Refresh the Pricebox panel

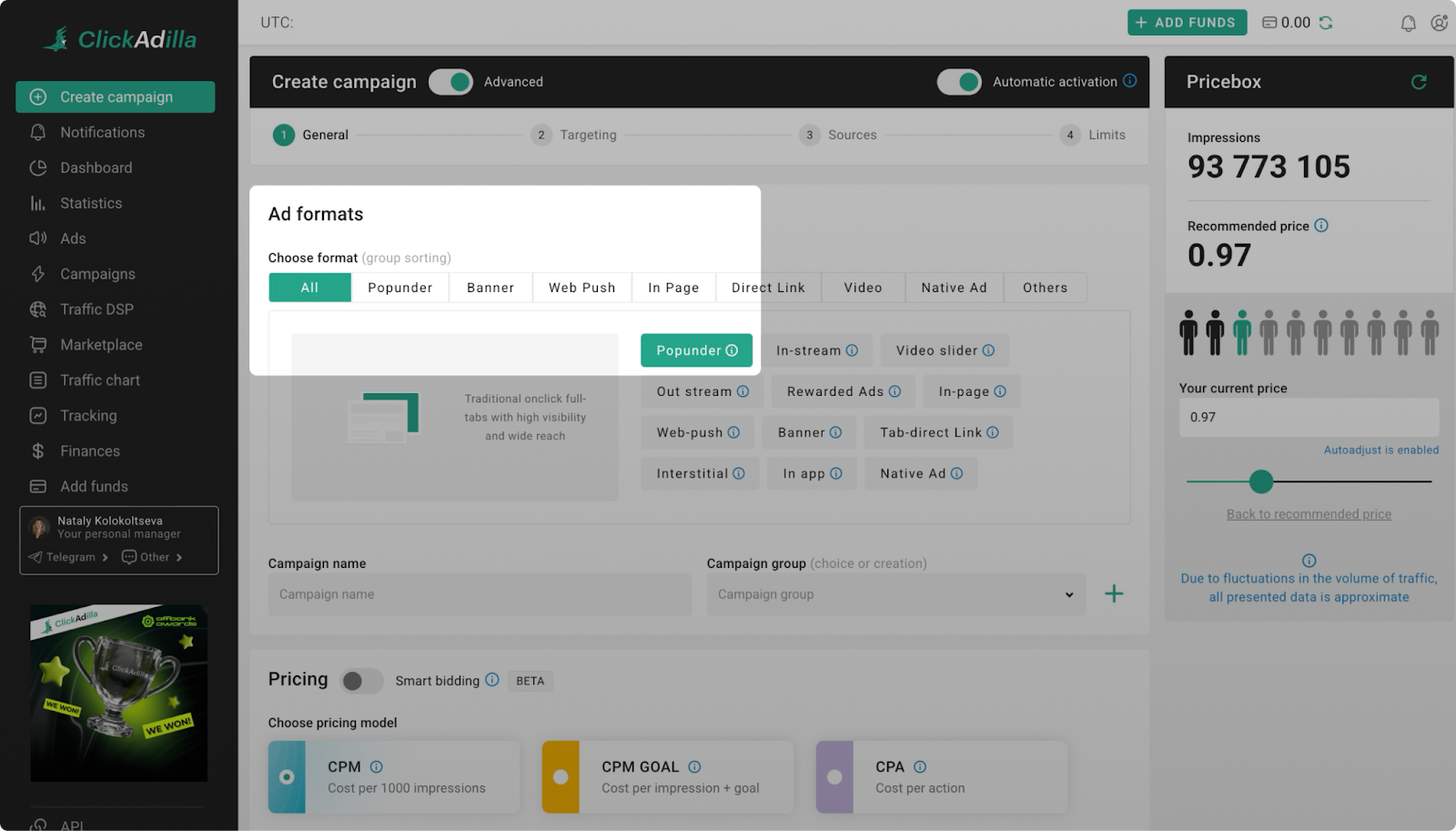1419,82
